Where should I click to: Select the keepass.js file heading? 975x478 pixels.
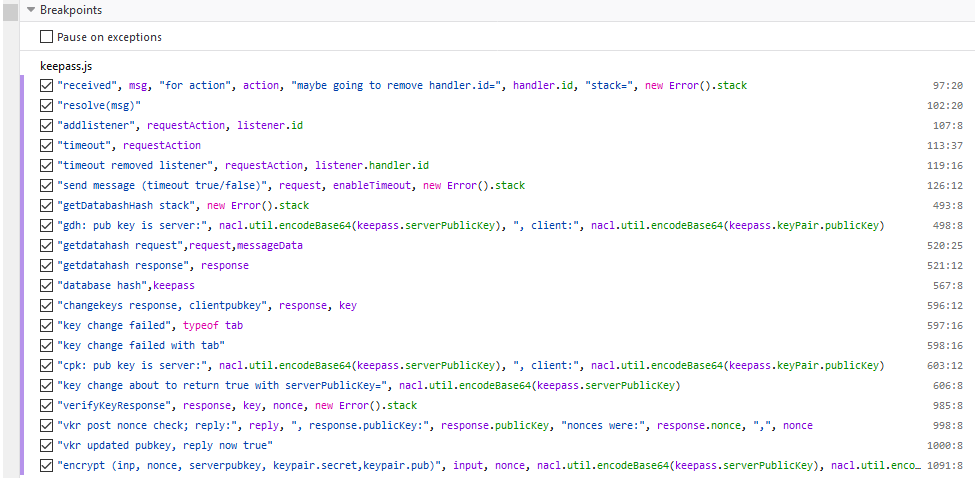(66, 65)
